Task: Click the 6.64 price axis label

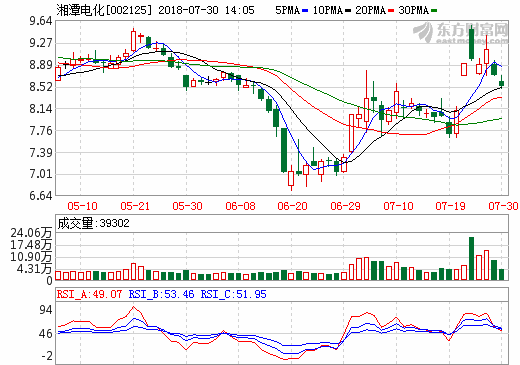Action: click(x=41, y=195)
